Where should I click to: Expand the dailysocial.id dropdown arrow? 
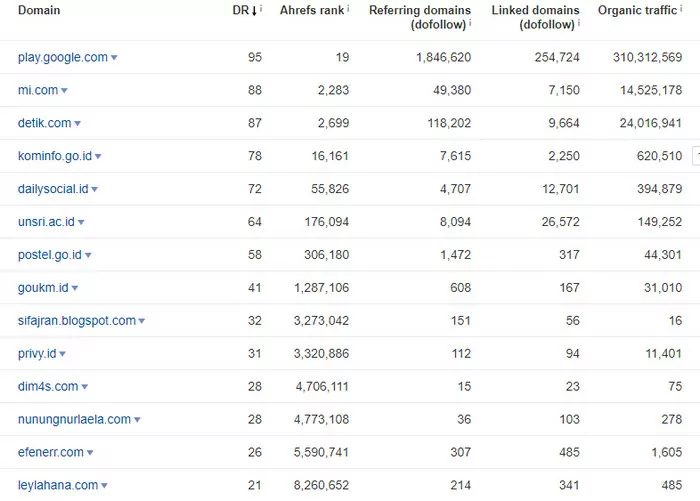coord(94,190)
